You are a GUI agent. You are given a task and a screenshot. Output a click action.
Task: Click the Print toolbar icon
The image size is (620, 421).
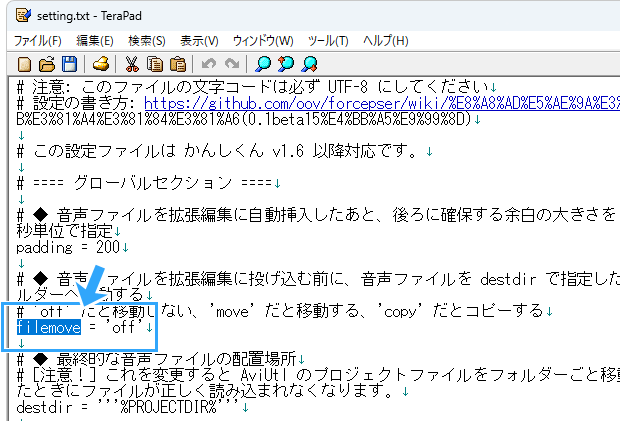click(x=101, y=64)
